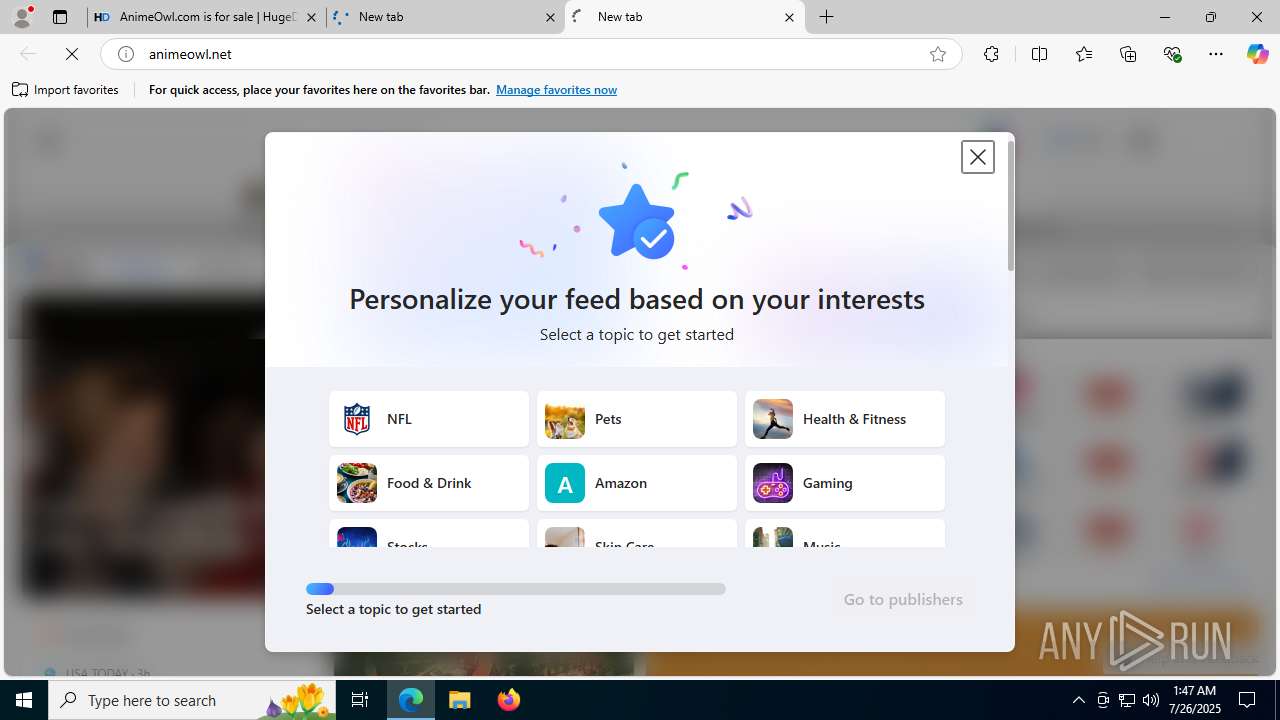
Task: Open a new tab with plus button
Action: (x=827, y=17)
